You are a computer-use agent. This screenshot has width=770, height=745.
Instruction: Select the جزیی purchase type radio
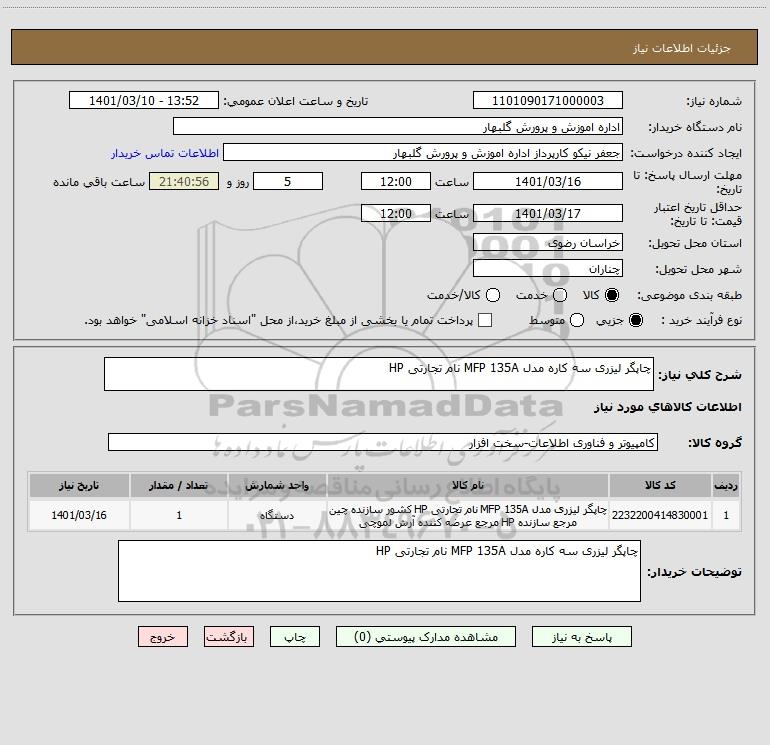click(x=635, y=320)
